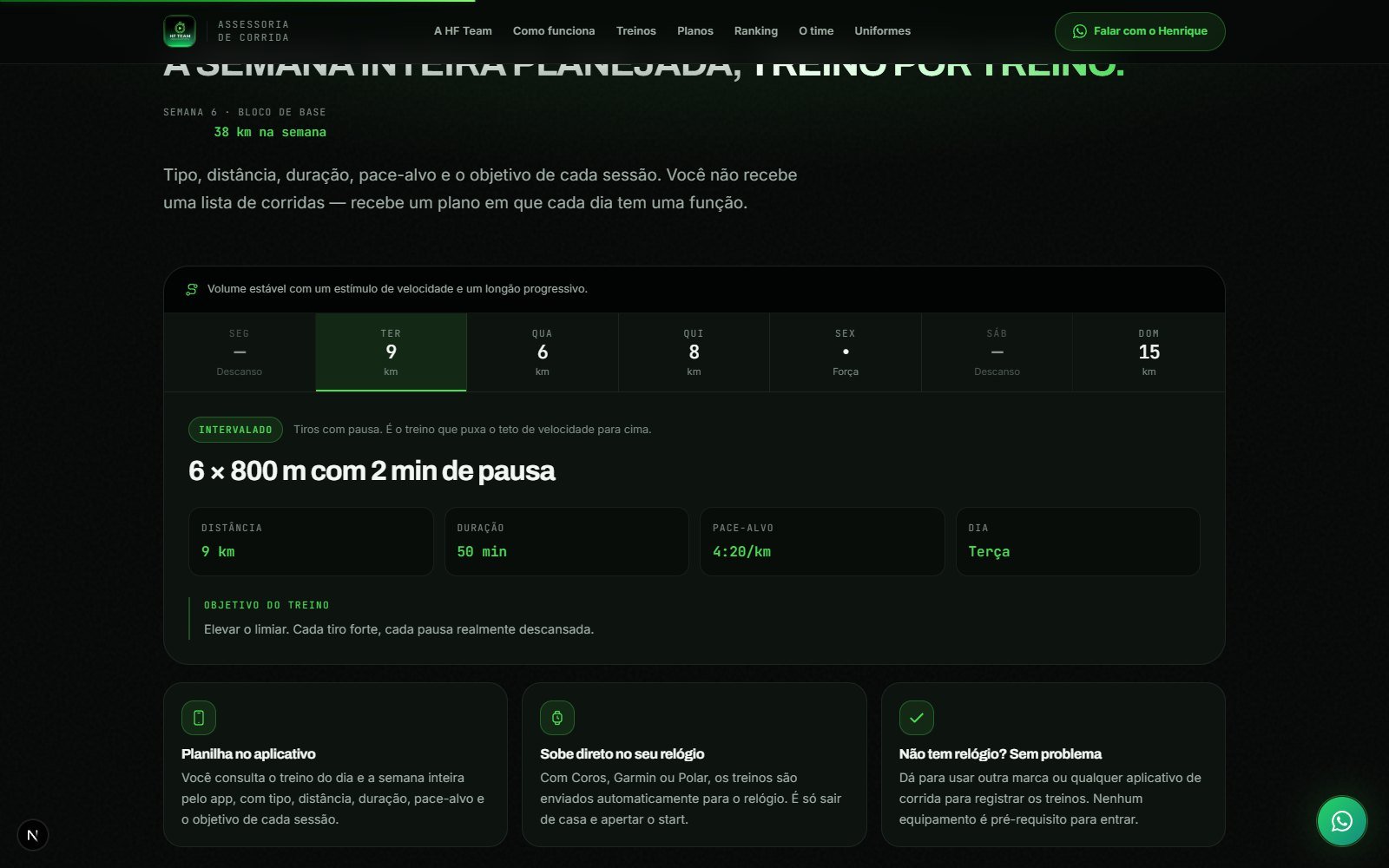Select the SÁB Descanso day tab

(997, 352)
